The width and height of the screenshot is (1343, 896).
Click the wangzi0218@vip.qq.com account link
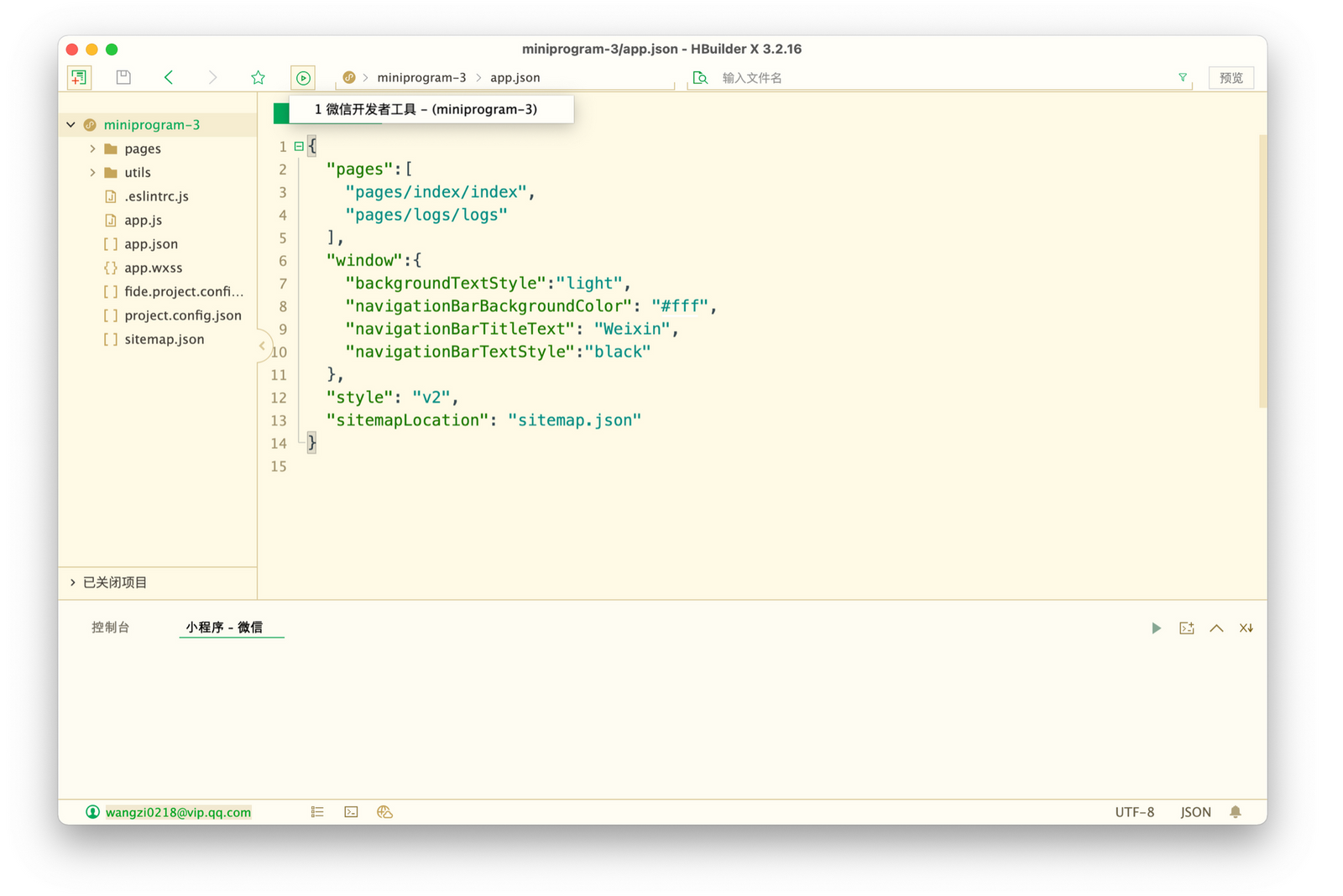[178, 812]
